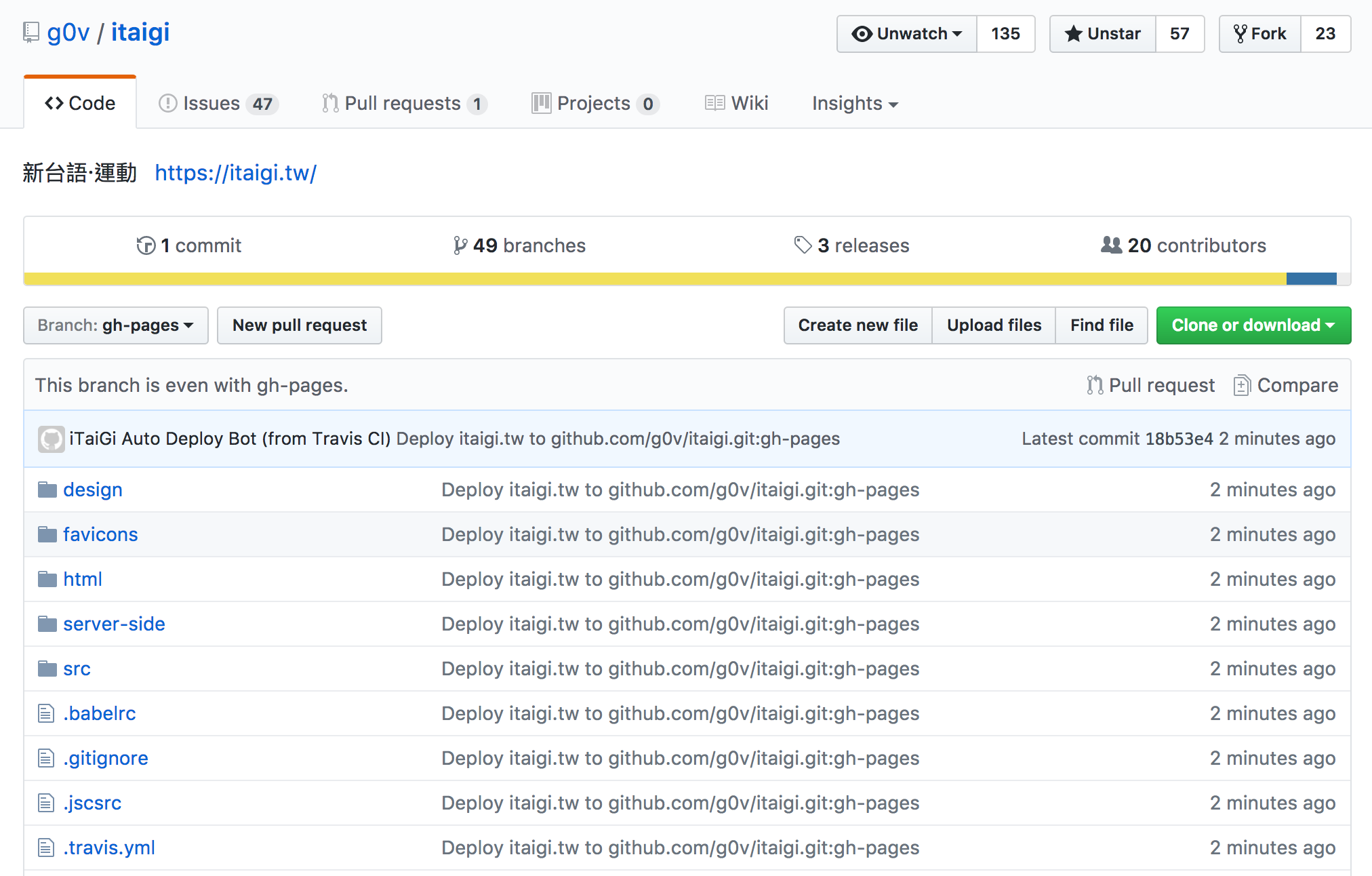Image resolution: width=1372 pixels, height=876 pixels.
Task: Open the https://itaigi.tw/ link
Action: click(236, 173)
